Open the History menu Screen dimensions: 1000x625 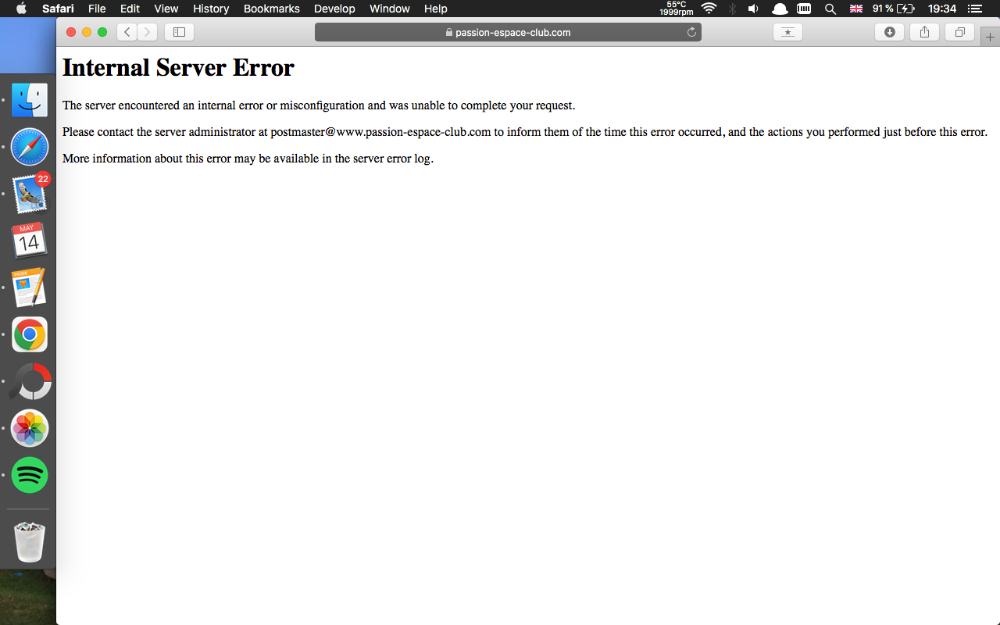[211, 8]
